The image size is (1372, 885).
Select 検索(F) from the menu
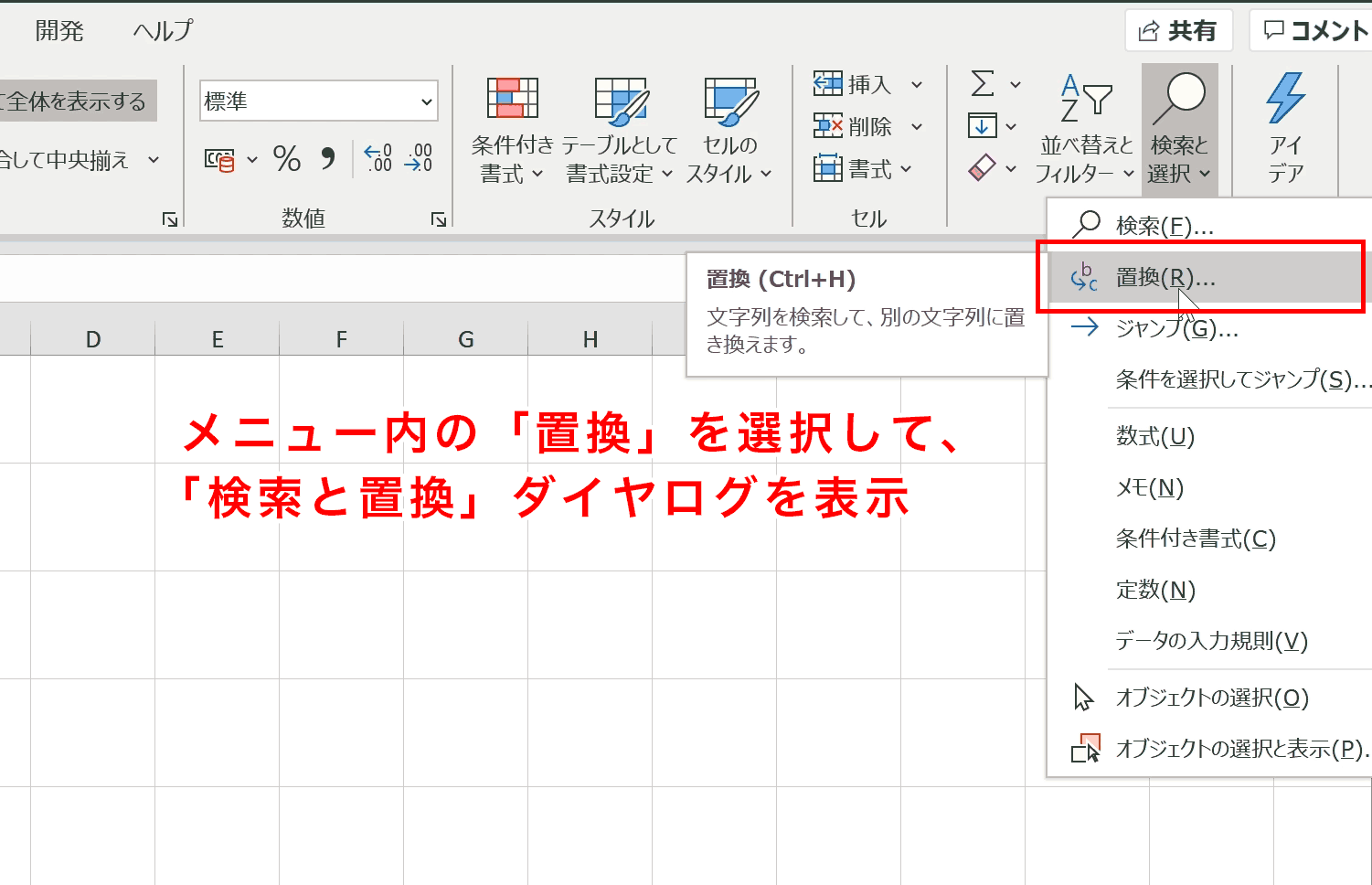click(x=1209, y=225)
